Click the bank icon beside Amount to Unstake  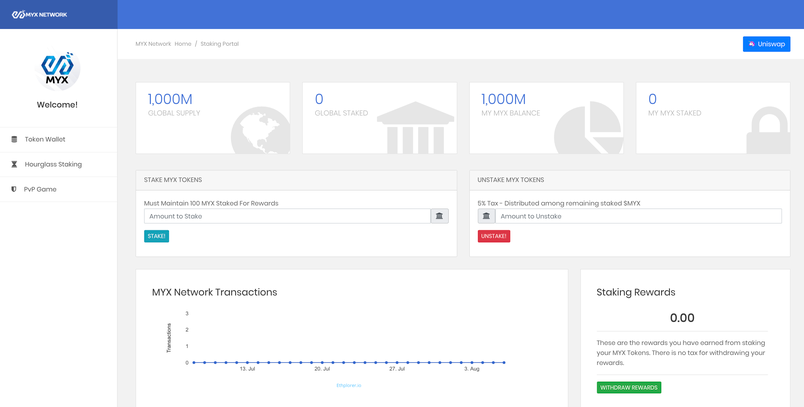pyautogui.click(x=487, y=216)
